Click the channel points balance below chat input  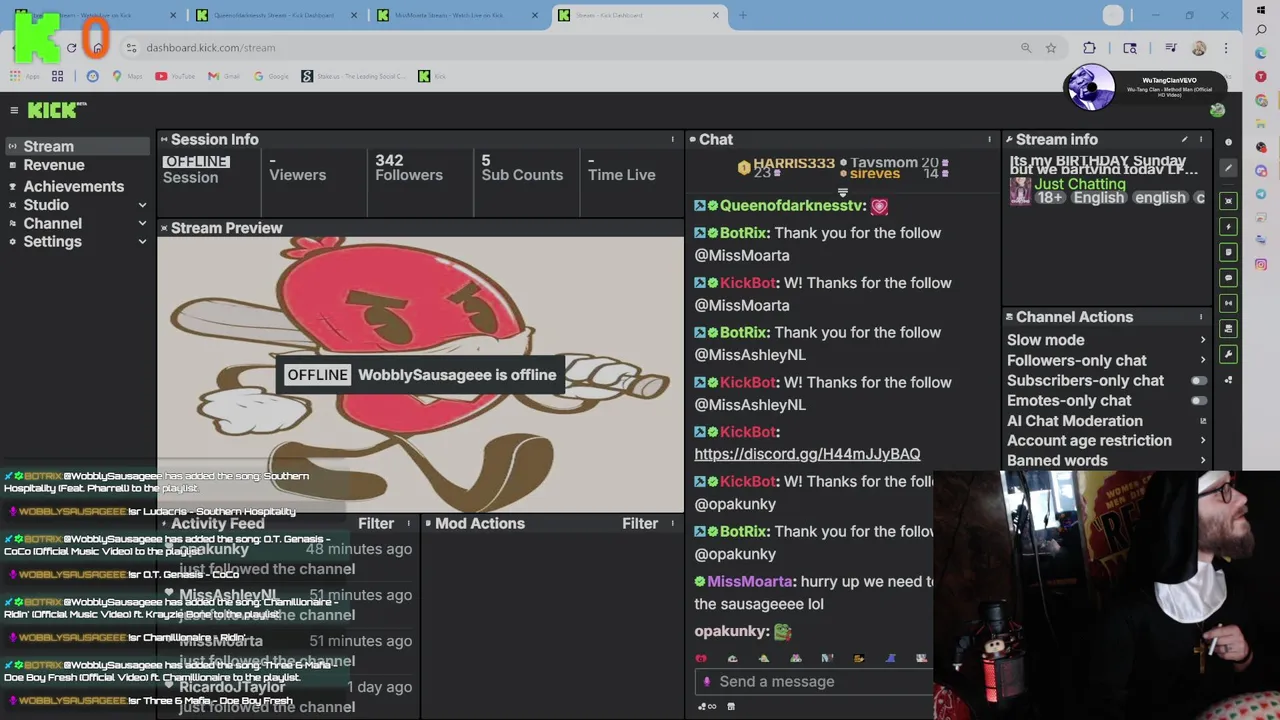click(706, 706)
